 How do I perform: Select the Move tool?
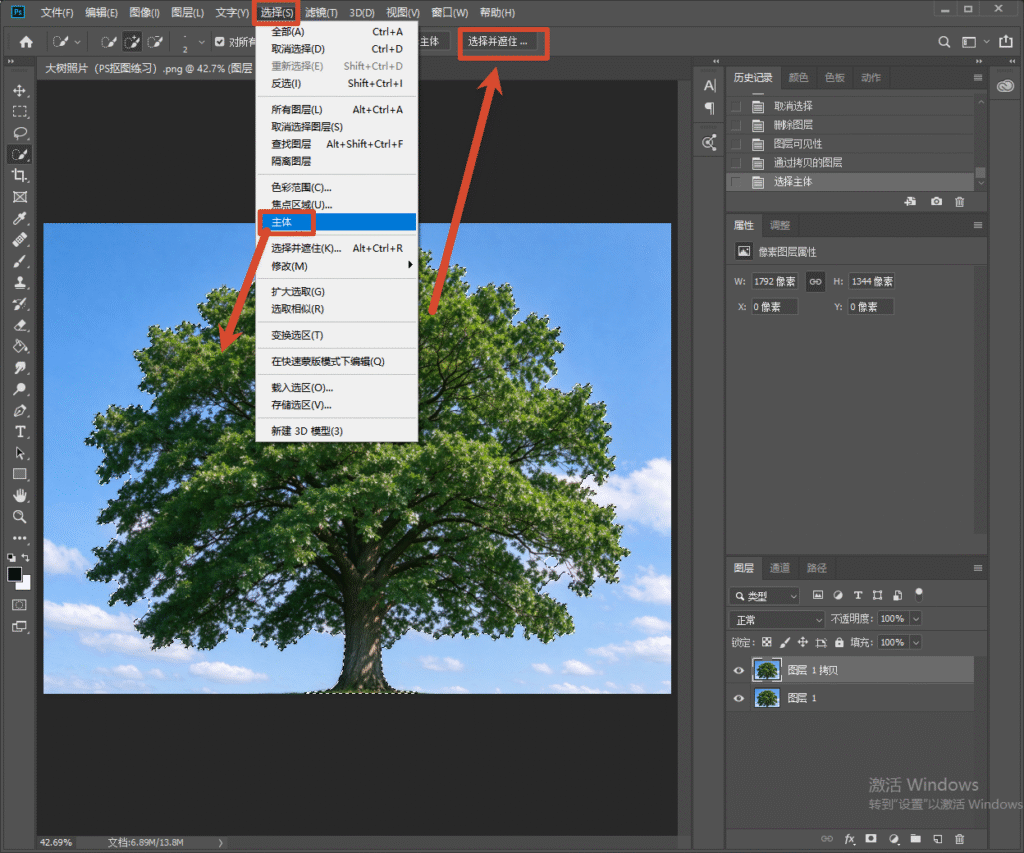[20, 90]
